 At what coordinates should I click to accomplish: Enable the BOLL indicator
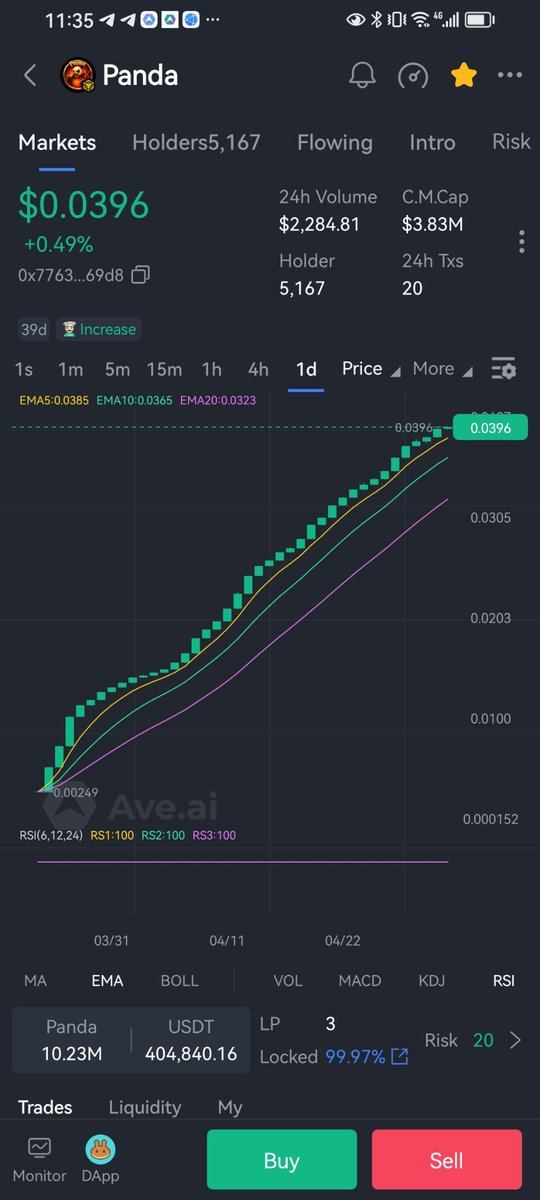tap(180, 981)
